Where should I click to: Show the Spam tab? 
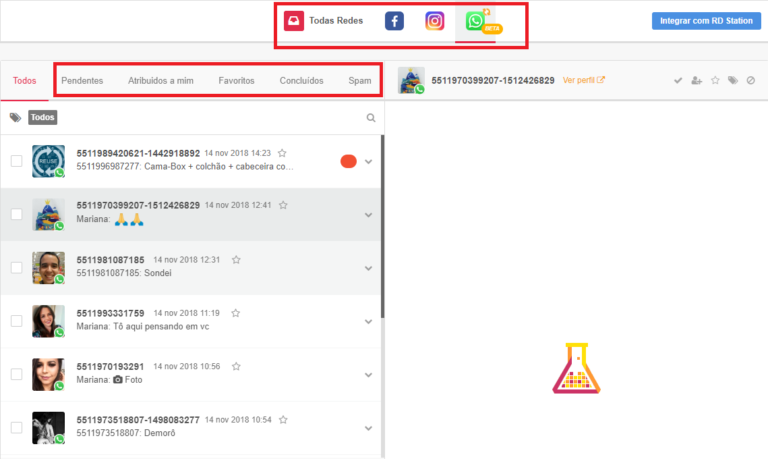coord(360,81)
